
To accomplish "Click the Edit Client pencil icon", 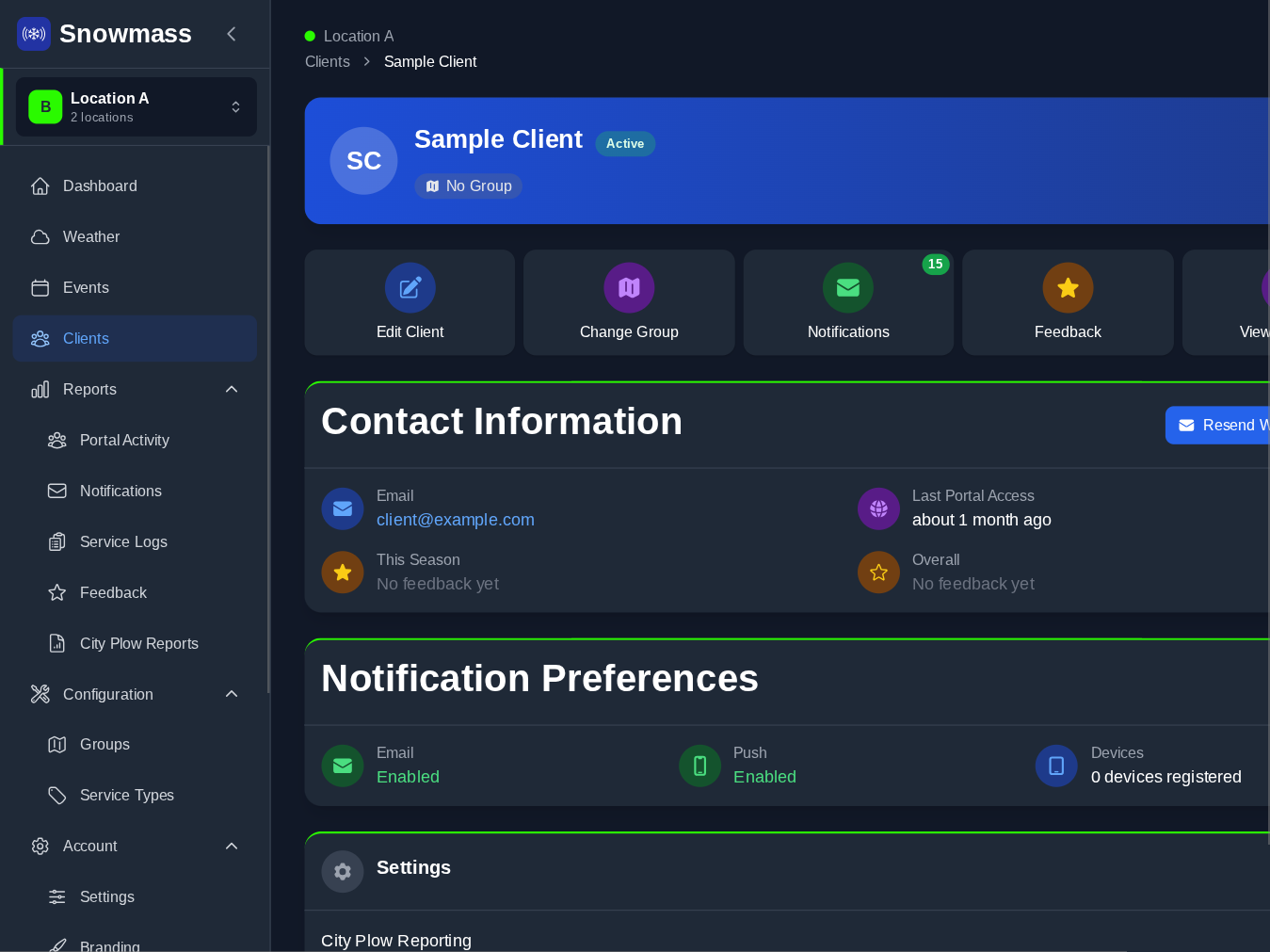I will pyautogui.click(x=410, y=288).
